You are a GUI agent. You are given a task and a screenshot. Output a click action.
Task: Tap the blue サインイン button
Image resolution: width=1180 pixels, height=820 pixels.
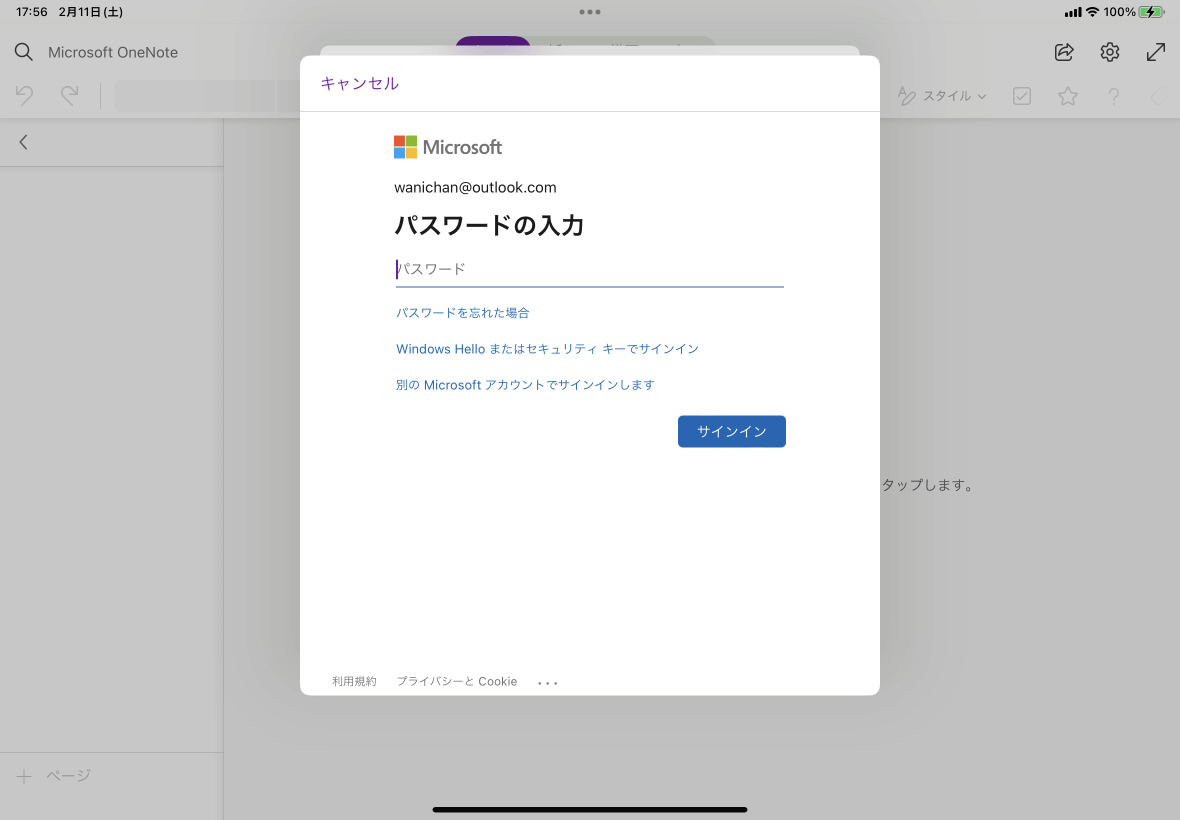click(731, 432)
